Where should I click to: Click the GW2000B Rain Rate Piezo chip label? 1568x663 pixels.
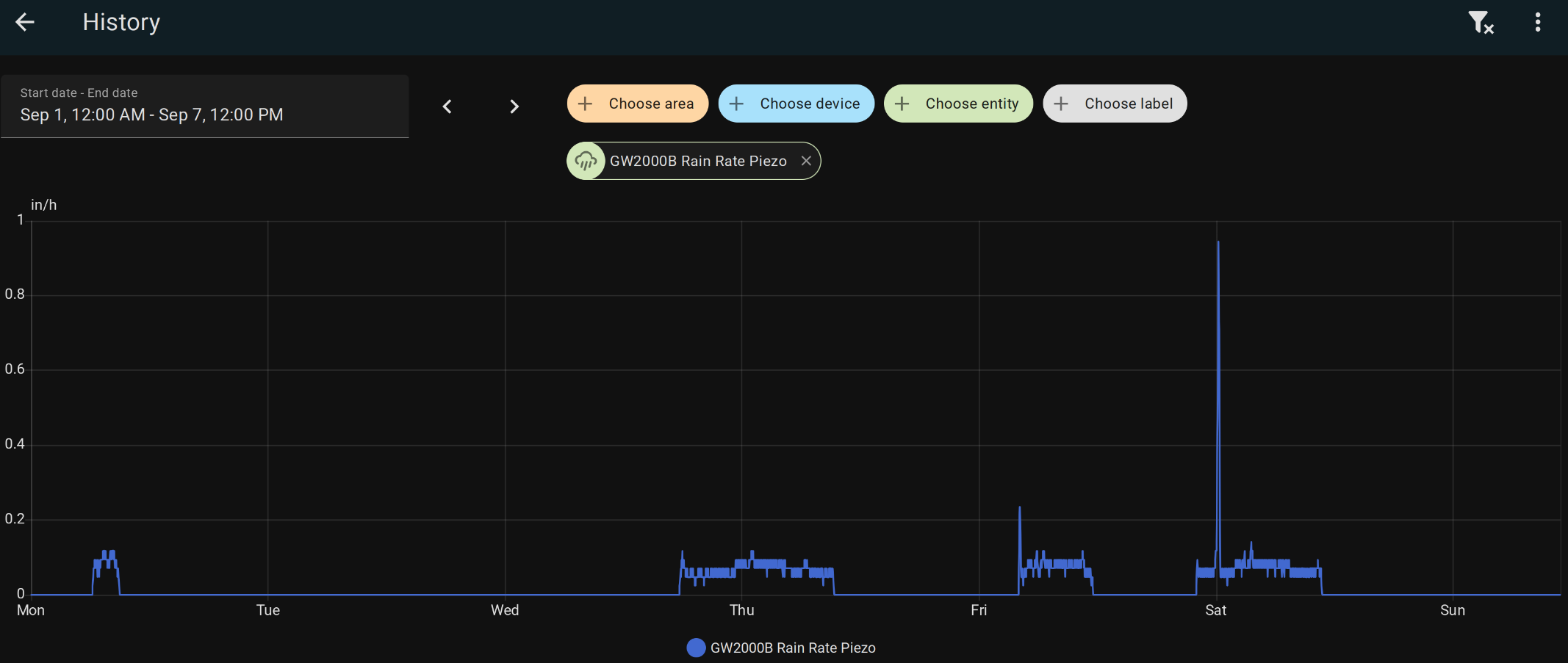coord(698,161)
